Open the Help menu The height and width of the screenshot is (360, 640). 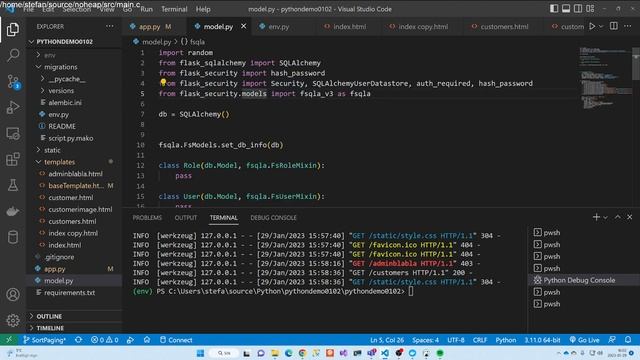pos(203,9)
